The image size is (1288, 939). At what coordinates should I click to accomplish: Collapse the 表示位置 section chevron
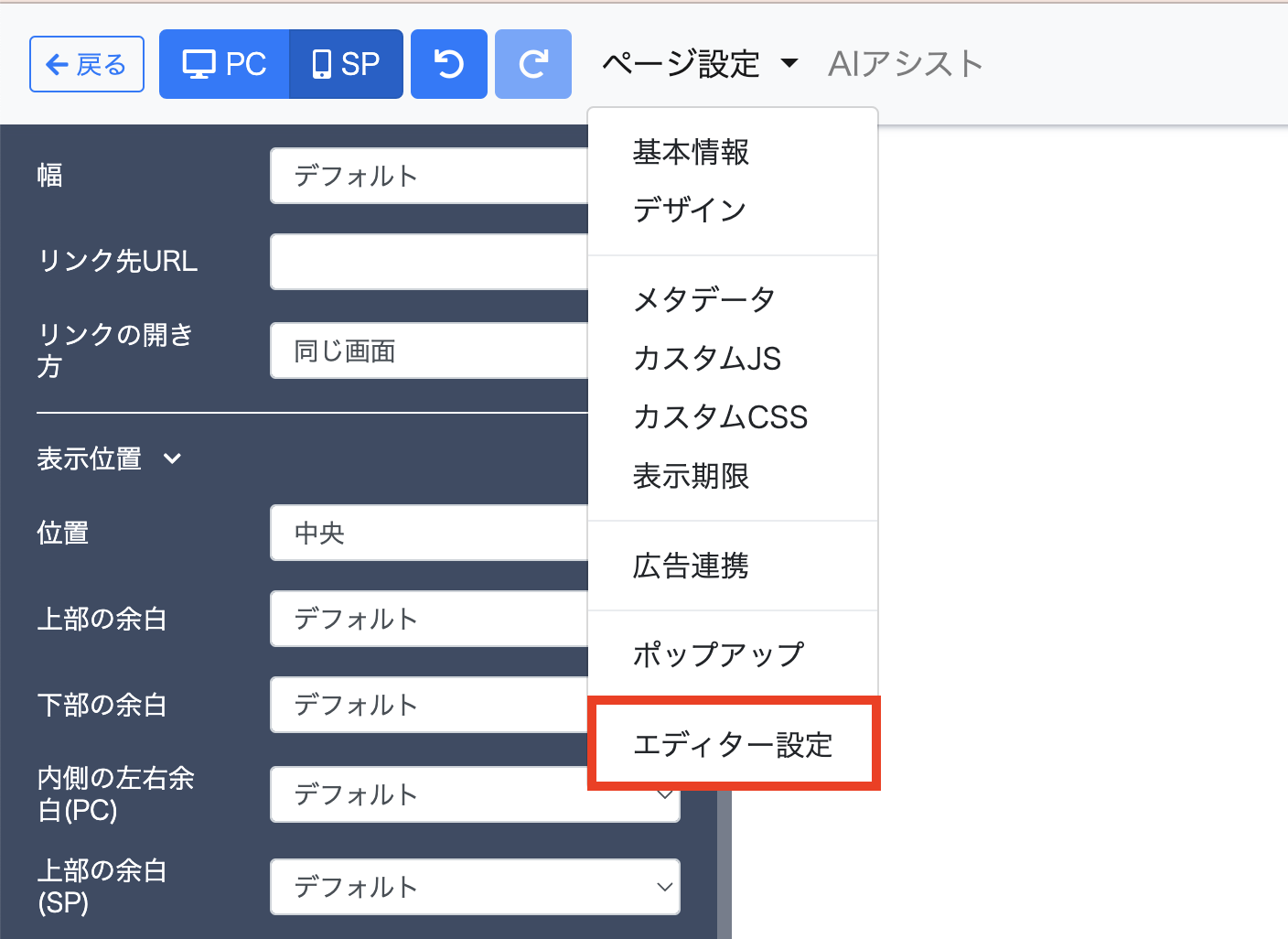pyautogui.click(x=172, y=459)
